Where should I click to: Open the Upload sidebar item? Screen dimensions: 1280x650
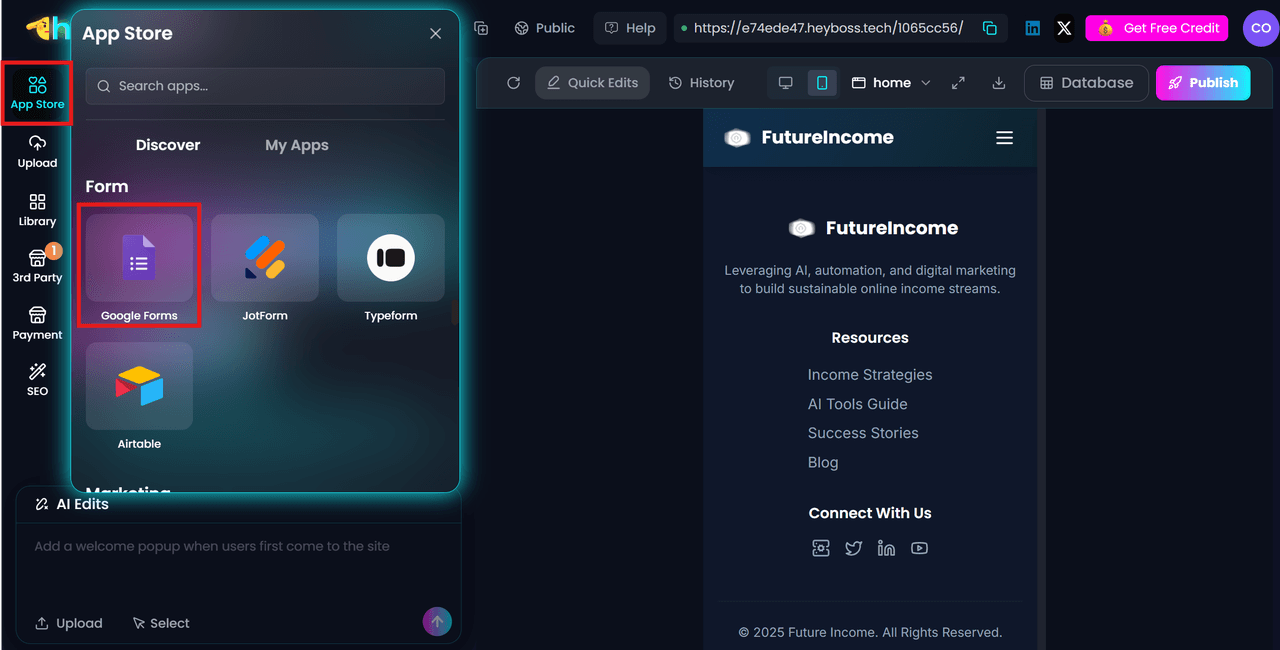37,151
